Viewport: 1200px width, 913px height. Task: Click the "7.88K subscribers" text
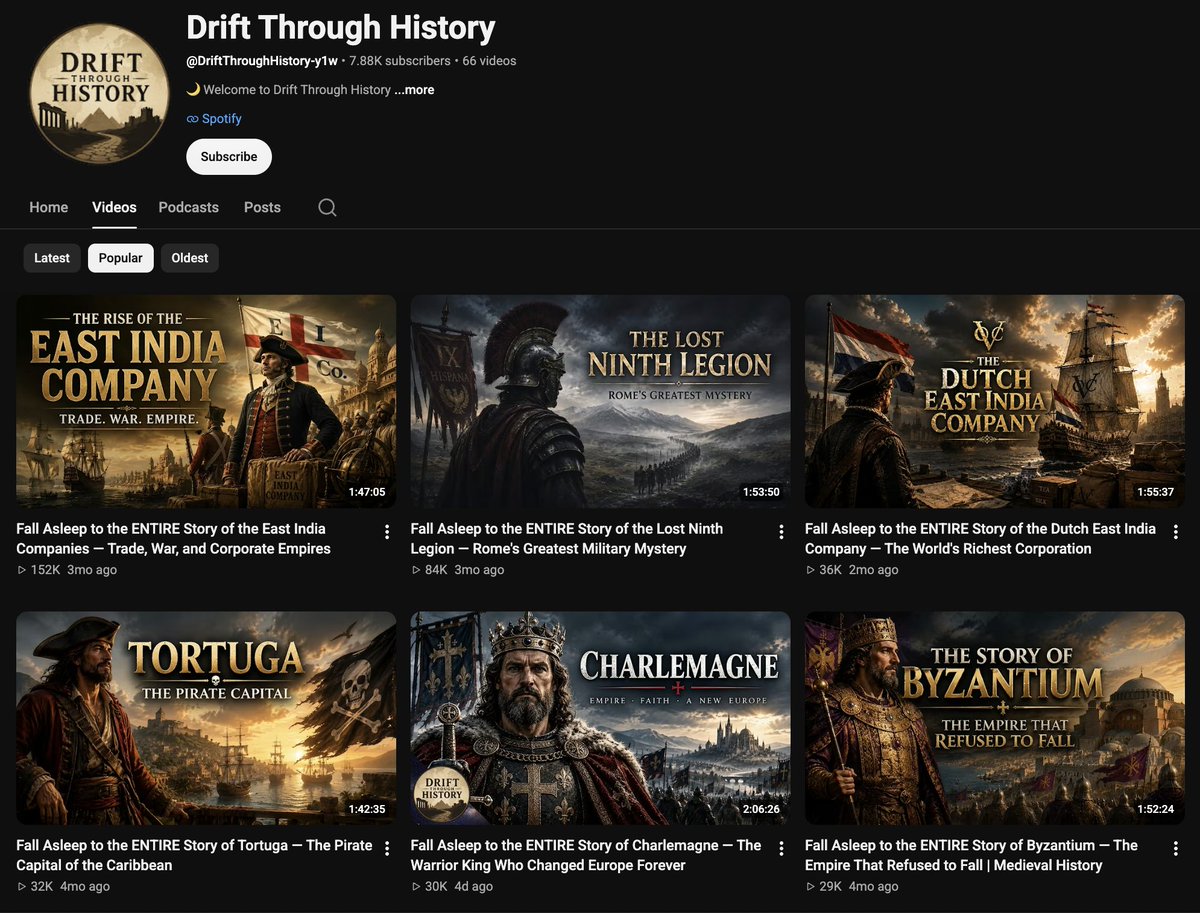click(400, 61)
